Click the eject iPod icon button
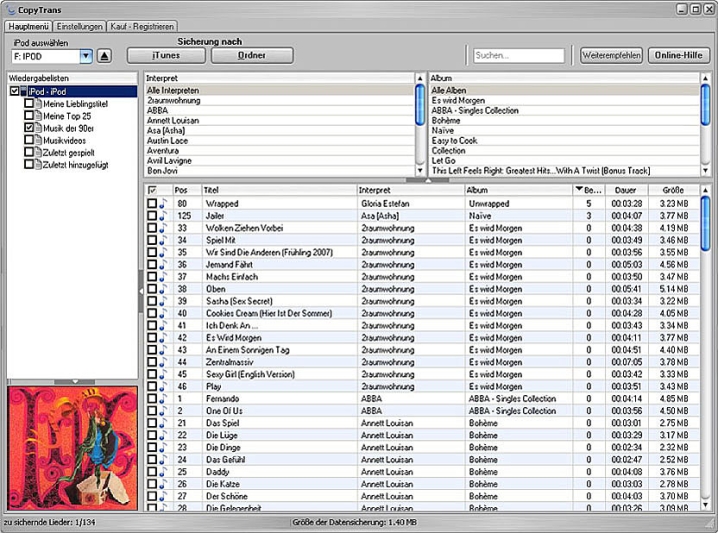 (105, 56)
